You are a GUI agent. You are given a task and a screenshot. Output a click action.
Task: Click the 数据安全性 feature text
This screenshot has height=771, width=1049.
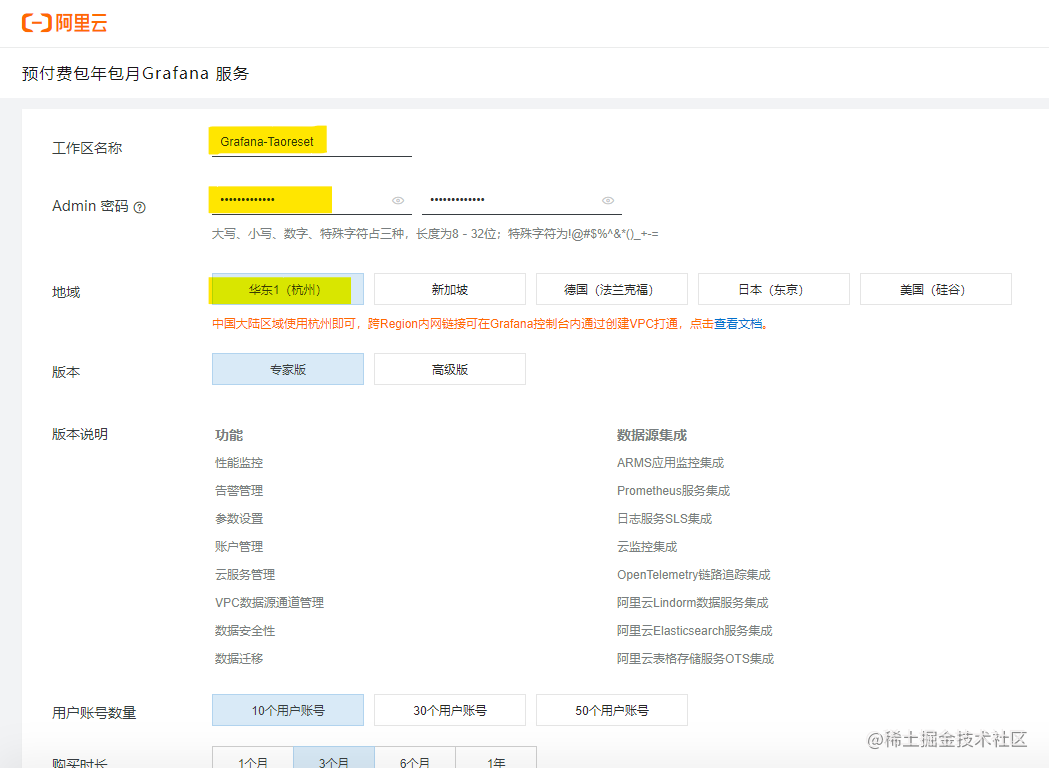[245, 631]
